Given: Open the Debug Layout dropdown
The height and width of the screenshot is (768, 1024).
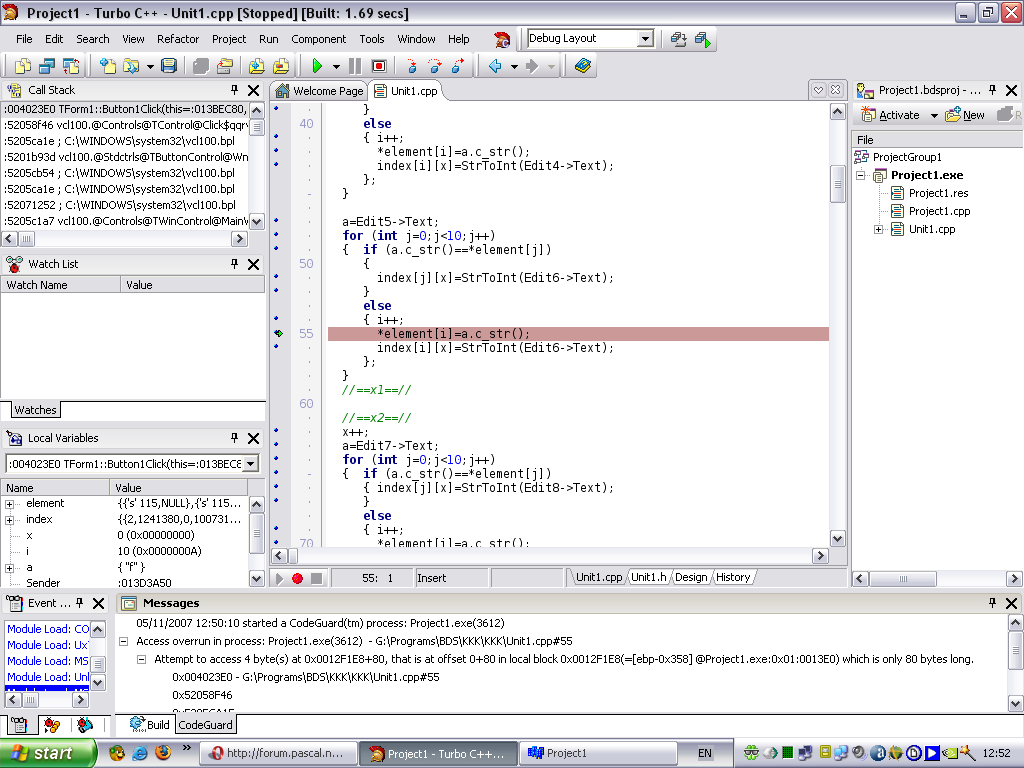Looking at the screenshot, I should (x=645, y=39).
